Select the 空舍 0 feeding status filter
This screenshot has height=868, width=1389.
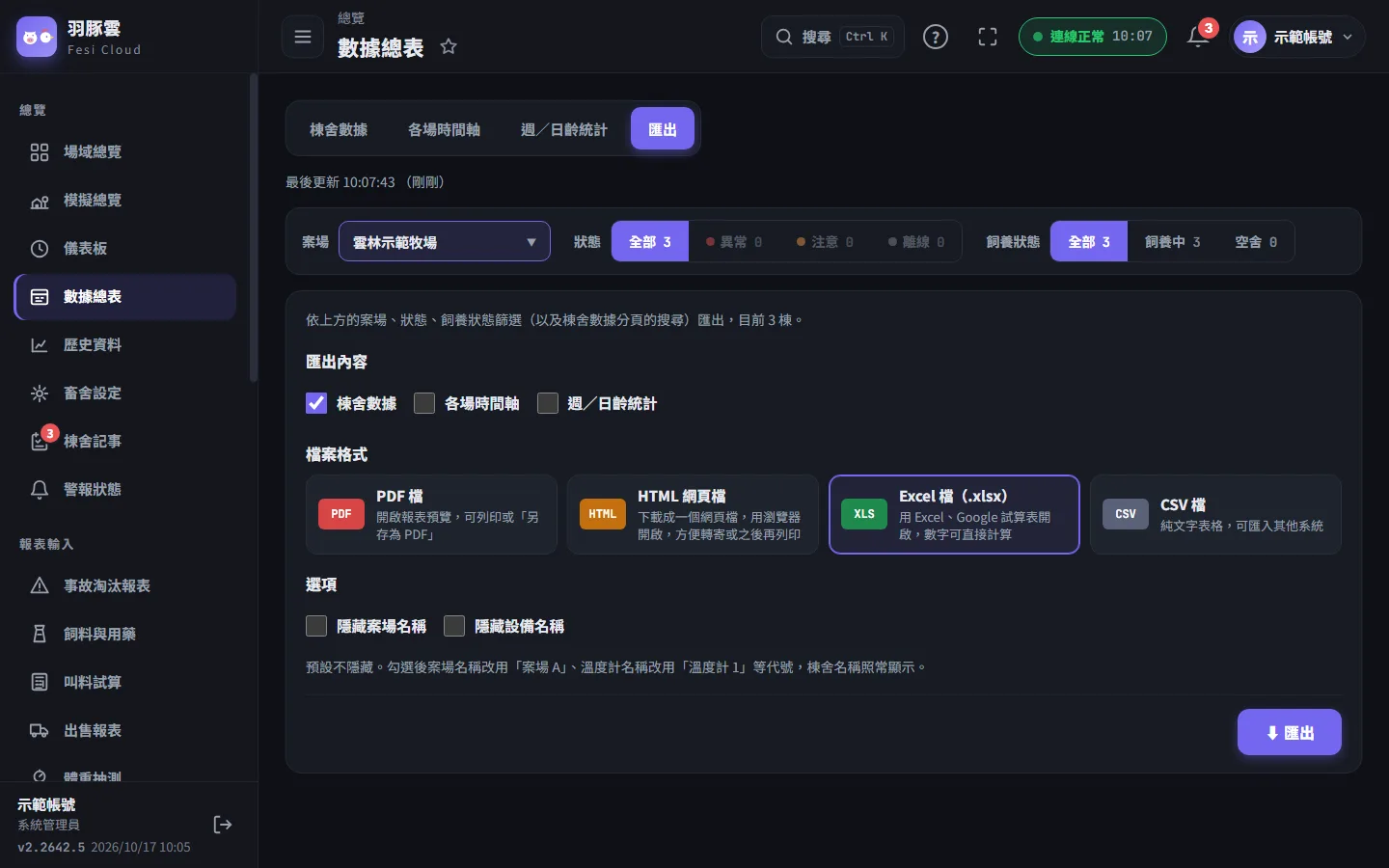pos(1256,242)
